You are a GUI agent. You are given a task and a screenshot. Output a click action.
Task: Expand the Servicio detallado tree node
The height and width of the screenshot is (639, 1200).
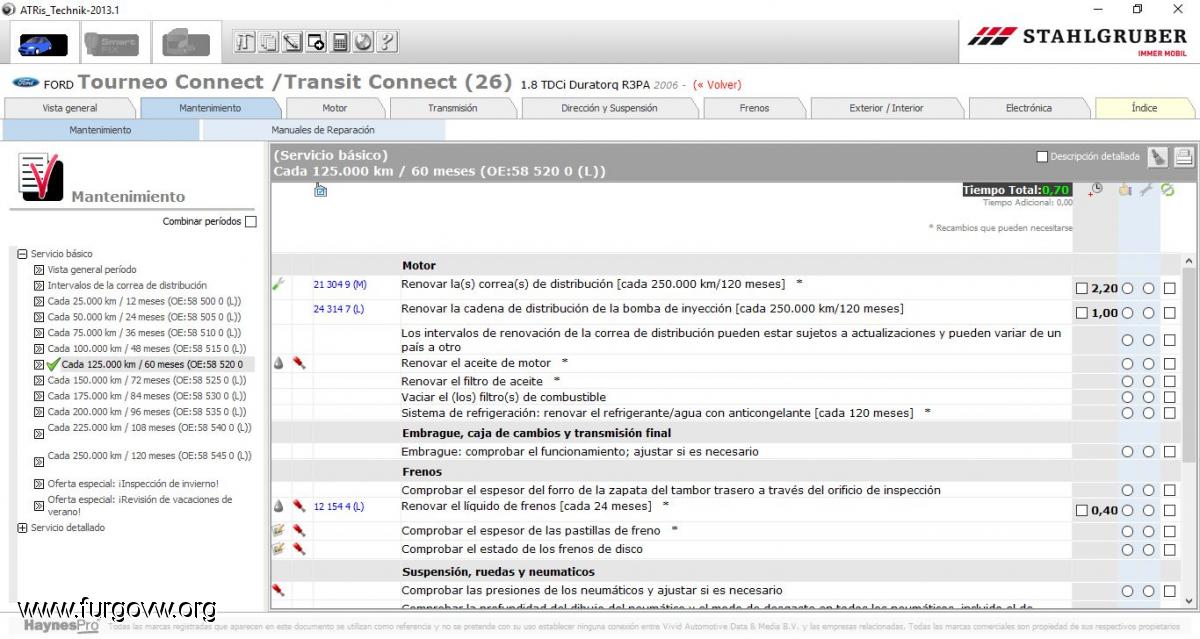pos(22,528)
